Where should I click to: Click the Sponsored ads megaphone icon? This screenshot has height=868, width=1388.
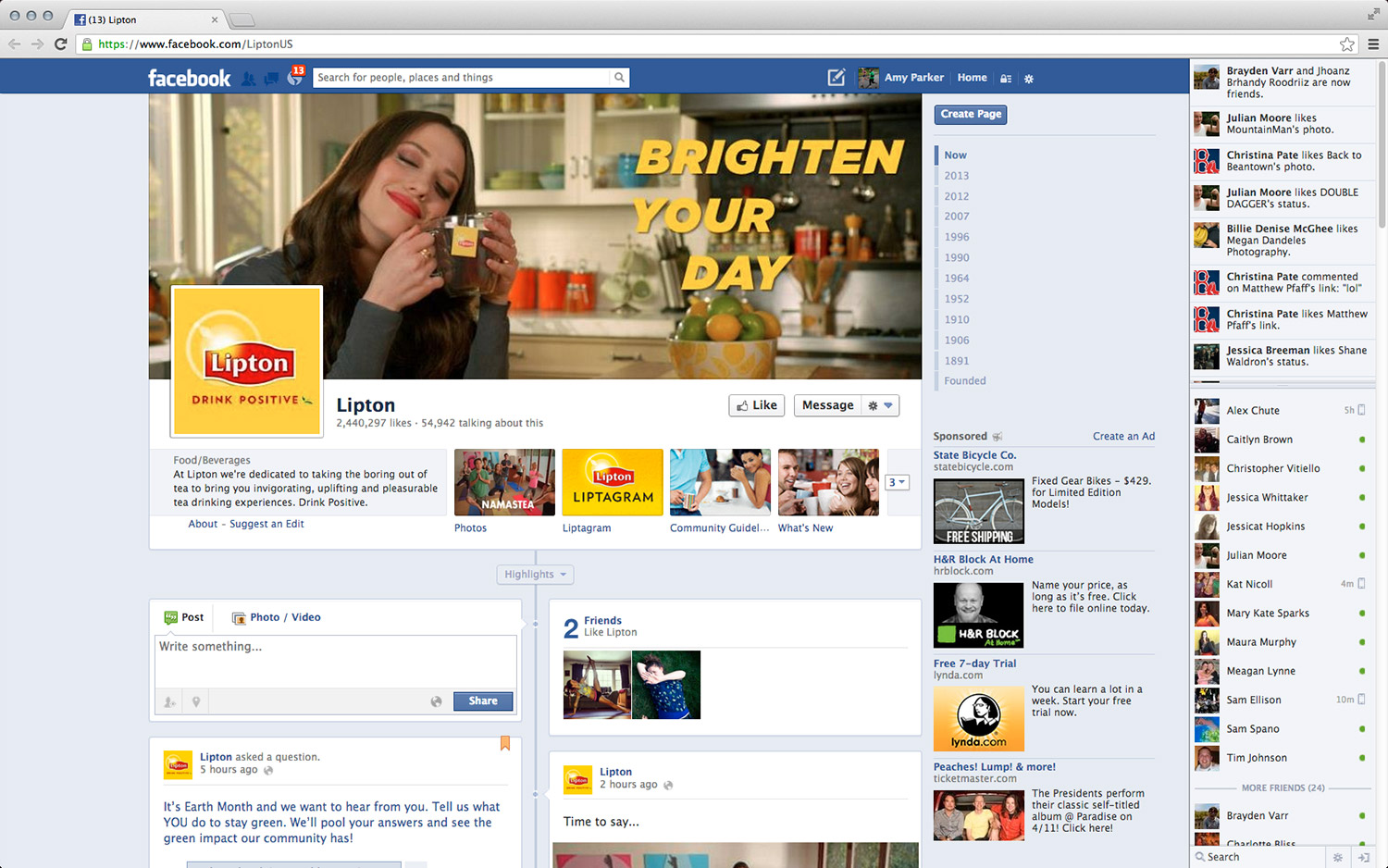click(997, 436)
